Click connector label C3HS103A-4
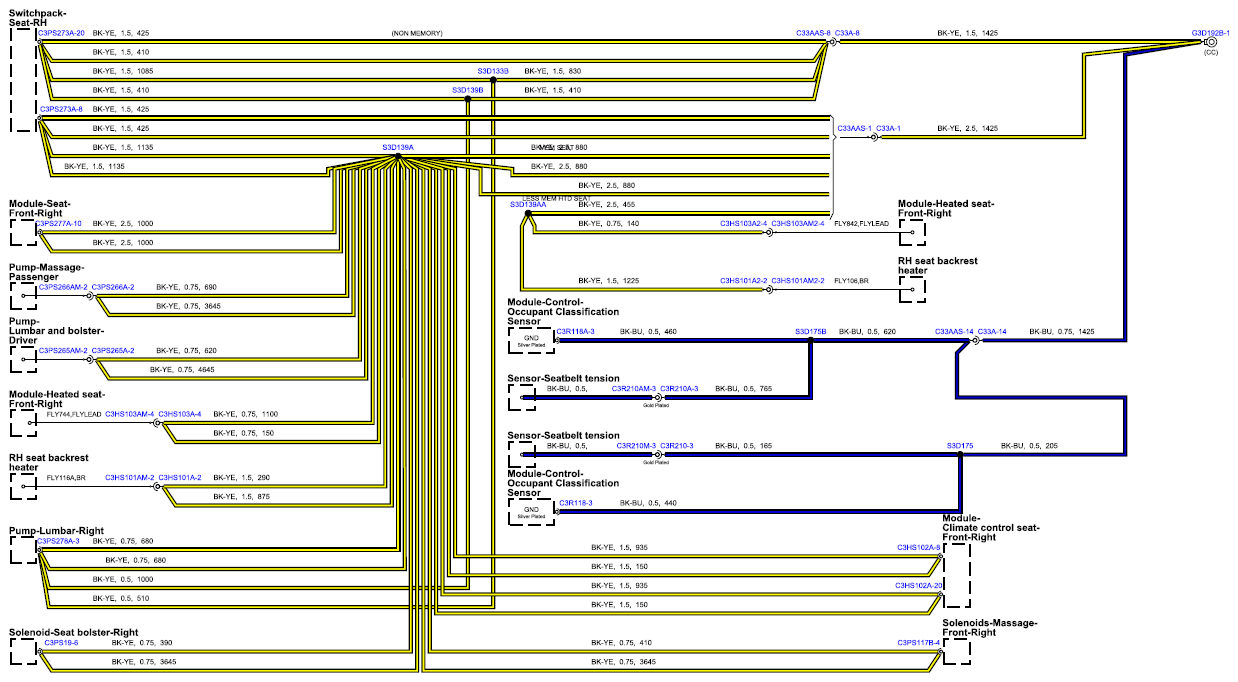The image size is (1238, 682). pos(180,413)
